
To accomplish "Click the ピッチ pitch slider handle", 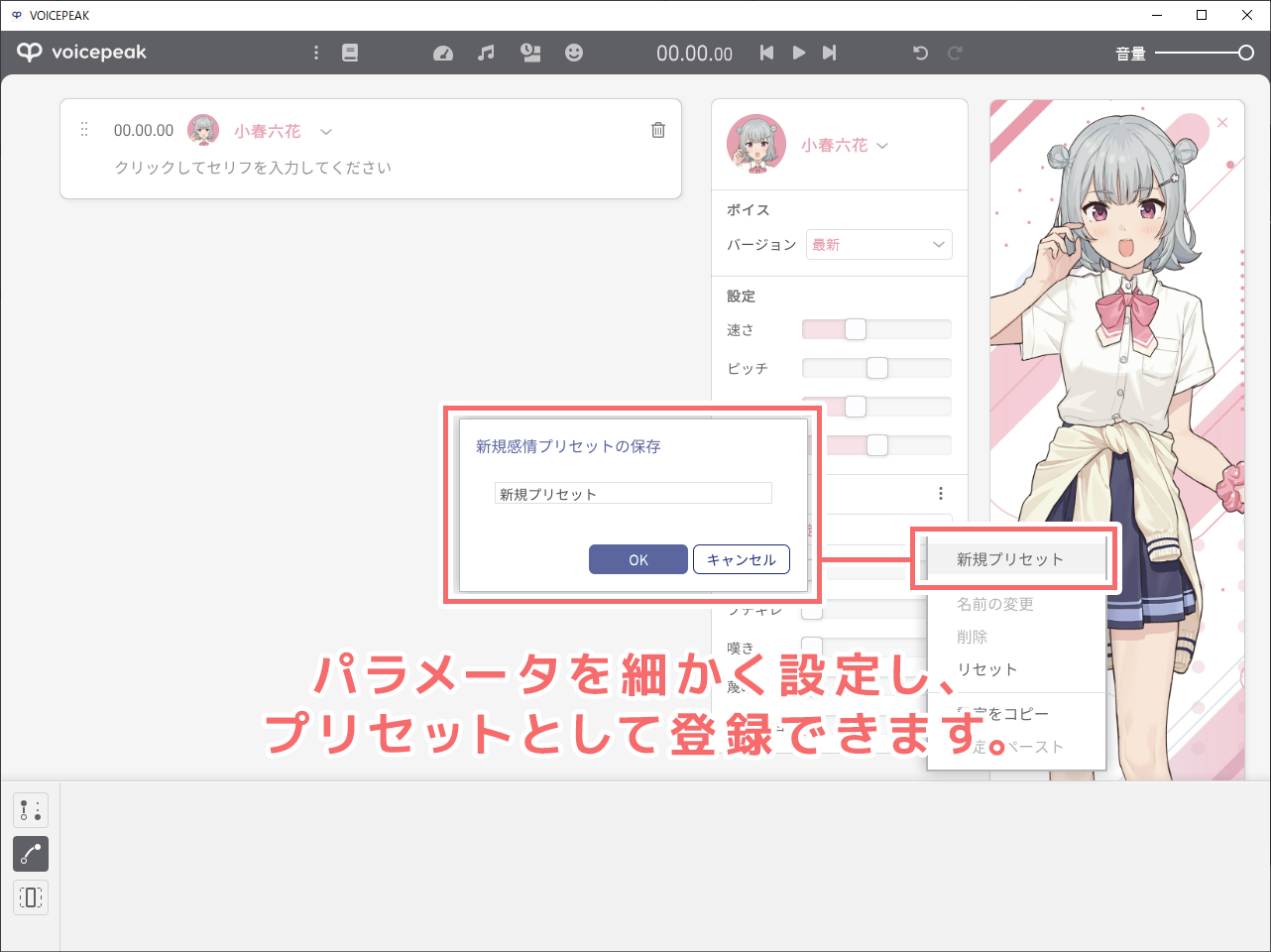I will coord(877,368).
